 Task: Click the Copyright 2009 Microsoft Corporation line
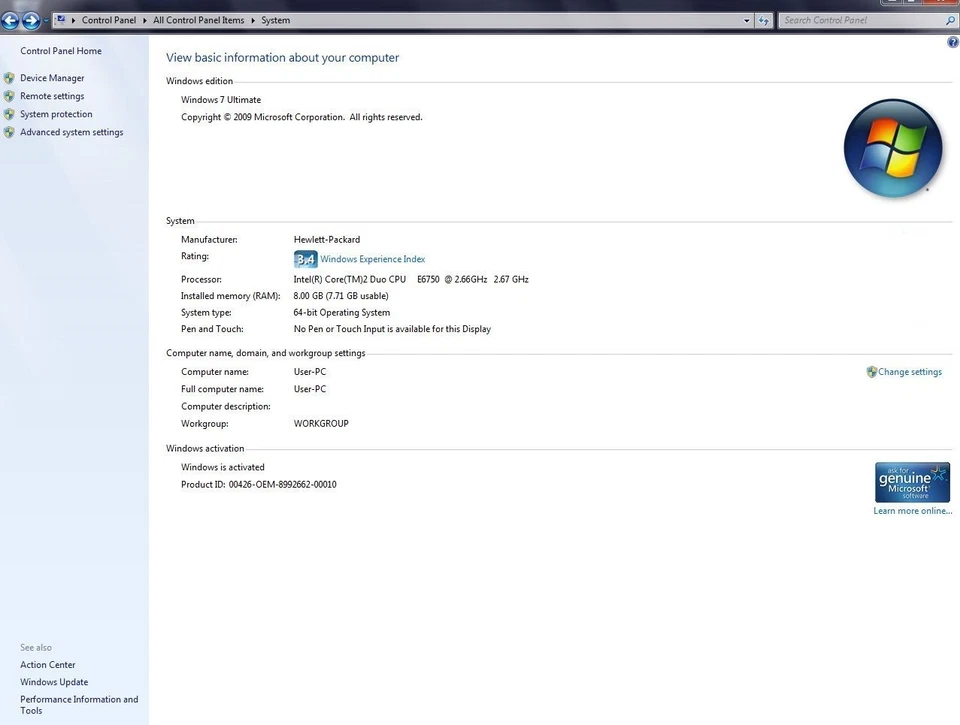pos(301,117)
